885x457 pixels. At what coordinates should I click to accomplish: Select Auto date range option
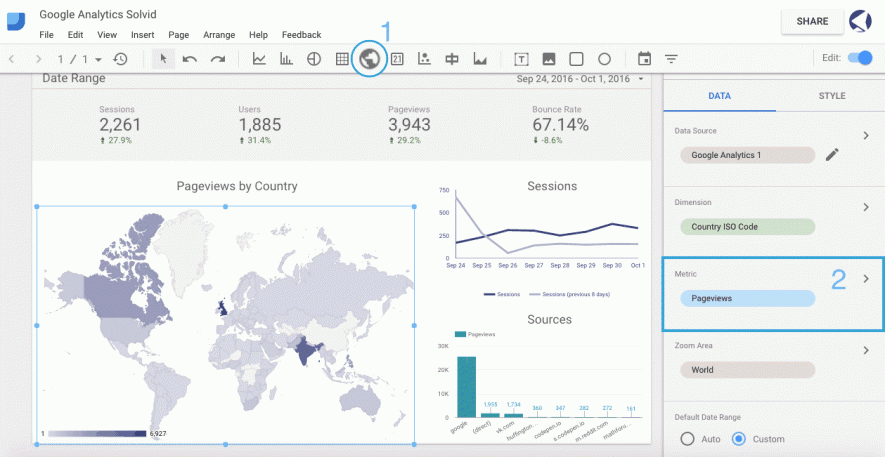click(x=687, y=438)
